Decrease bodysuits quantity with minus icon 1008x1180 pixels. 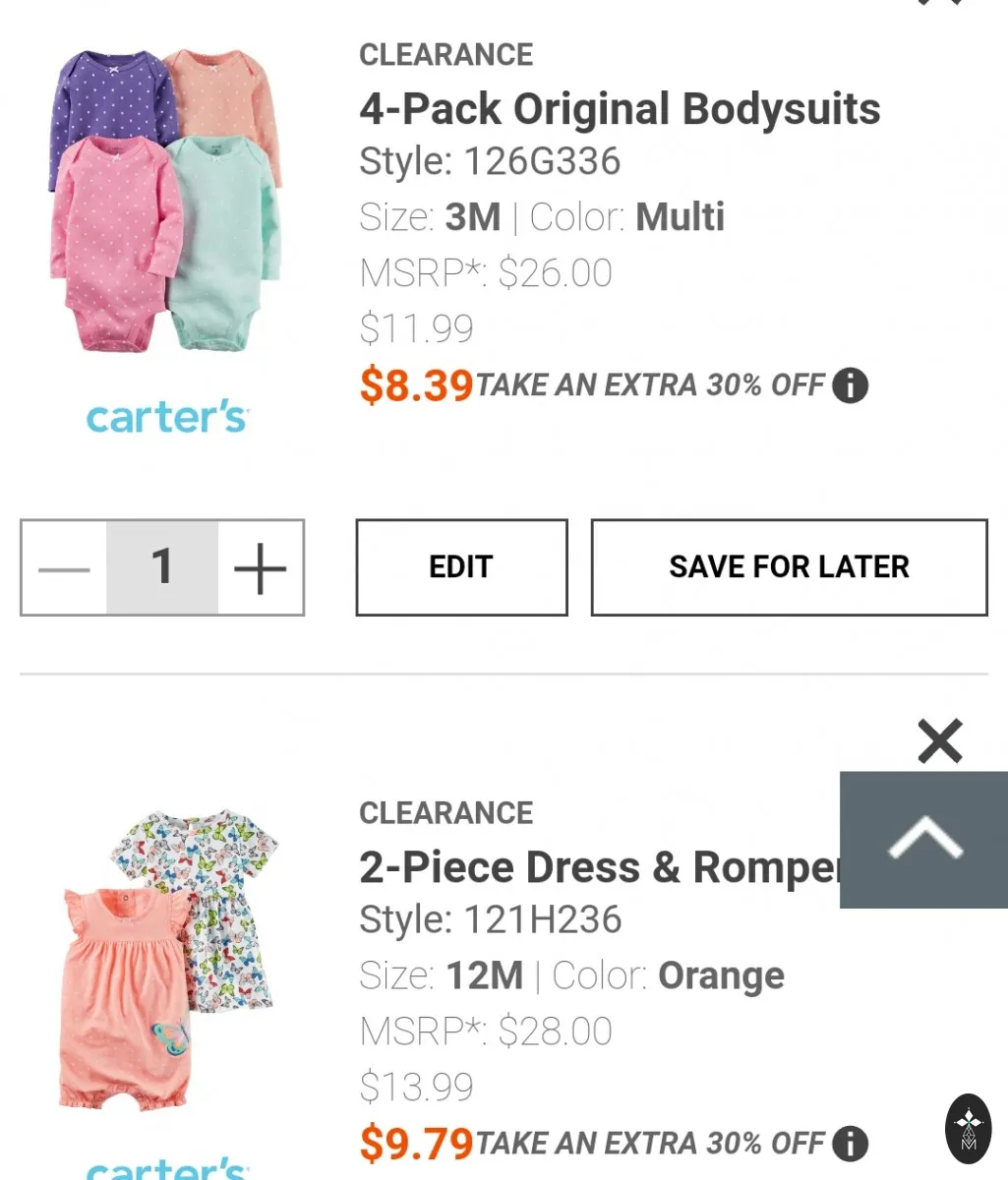click(x=64, y=568)
